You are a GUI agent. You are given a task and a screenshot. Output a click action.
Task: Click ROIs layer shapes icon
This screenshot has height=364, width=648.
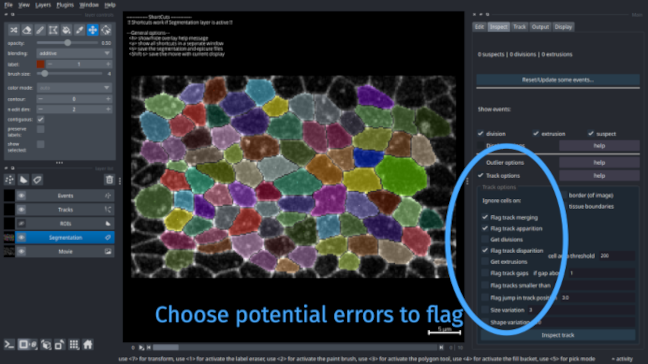point(108,224)
